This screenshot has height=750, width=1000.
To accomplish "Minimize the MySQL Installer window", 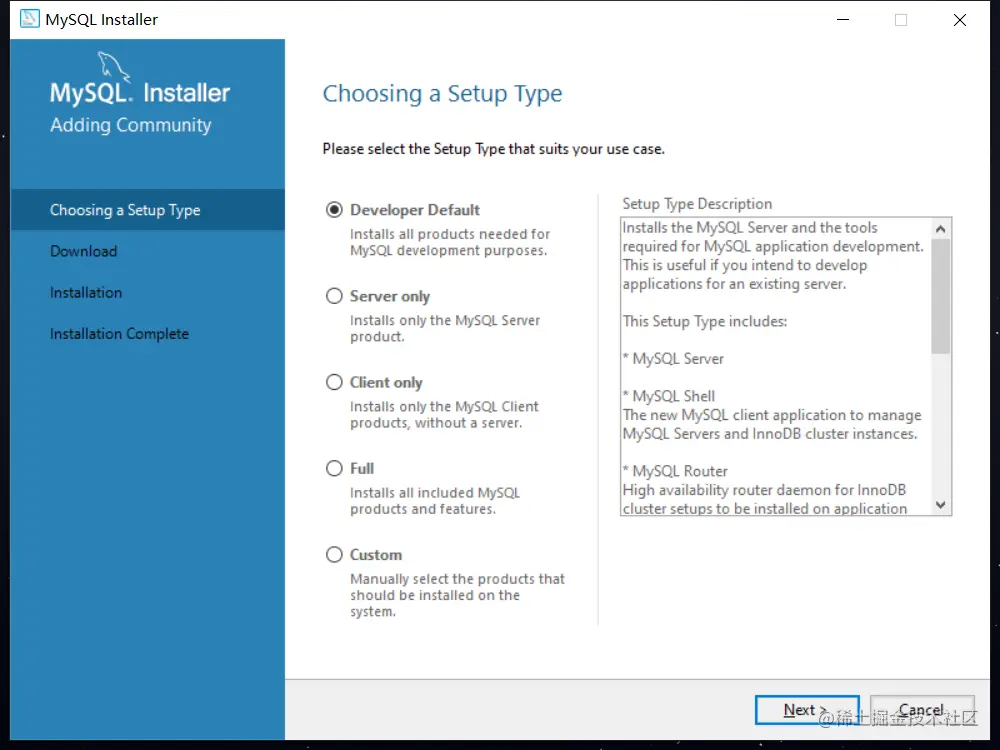I will pyautogui.click(x=843, y=20).
